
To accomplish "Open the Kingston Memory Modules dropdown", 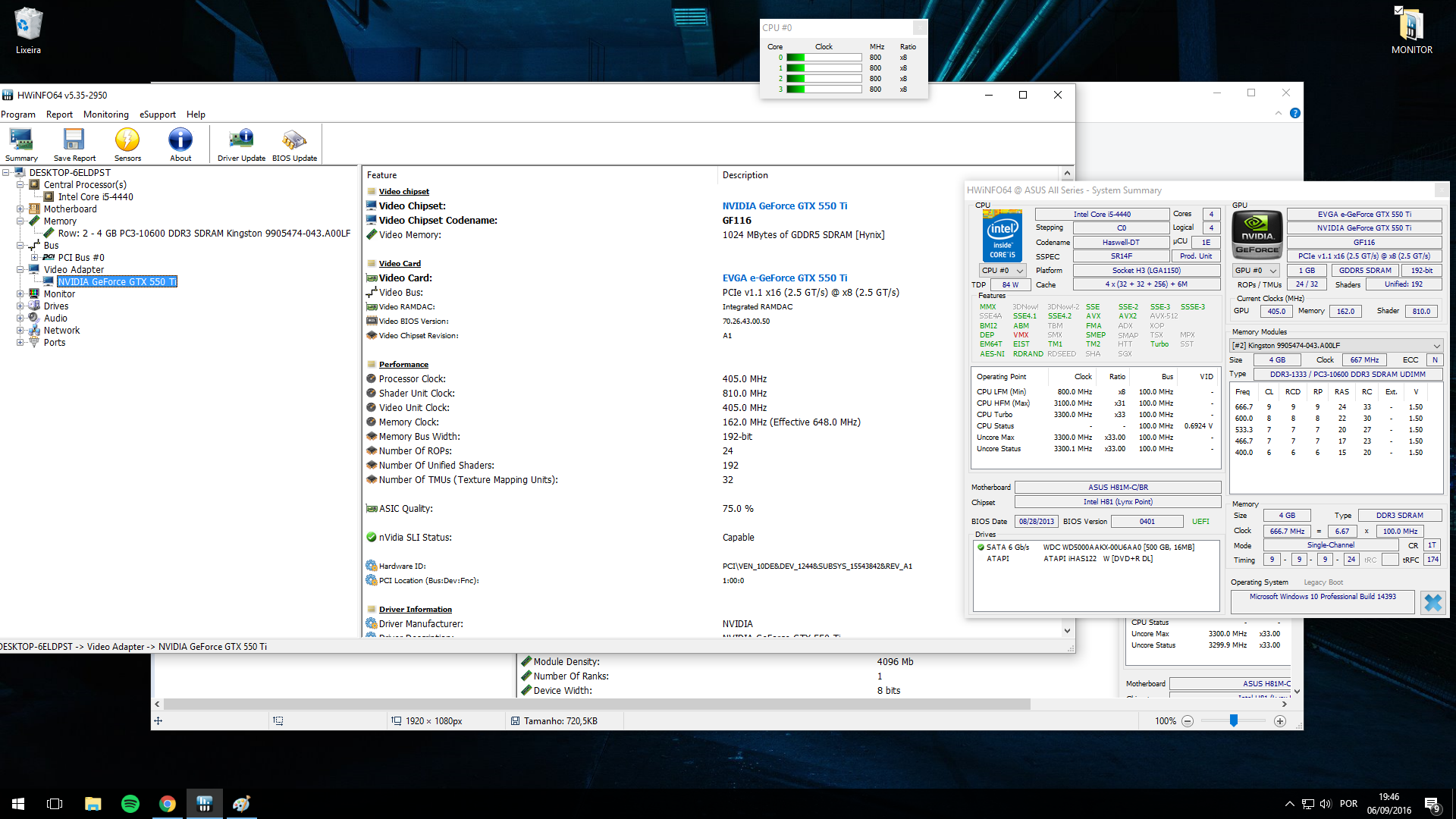I will 1335,346.
